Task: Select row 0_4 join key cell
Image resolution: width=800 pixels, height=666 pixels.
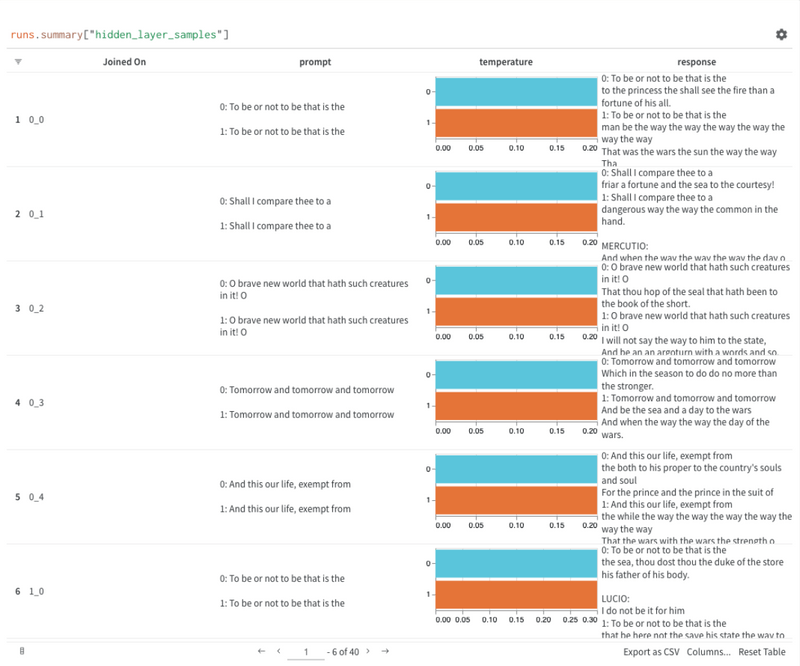Action: click(x=36, y=498)
